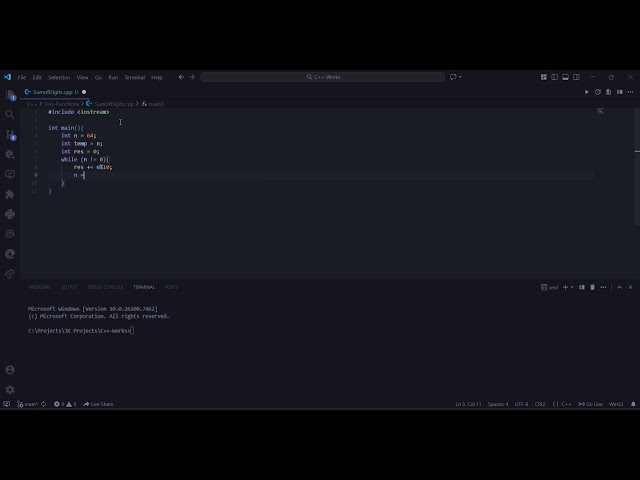Start Live Share from status bar
Viewport: 640px width, 480px height.
98,404
